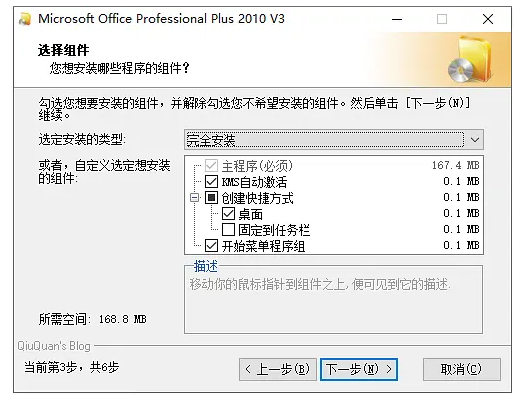Close the installer window
This screenshot has height=399, width=529.
(x=488, y=19)
